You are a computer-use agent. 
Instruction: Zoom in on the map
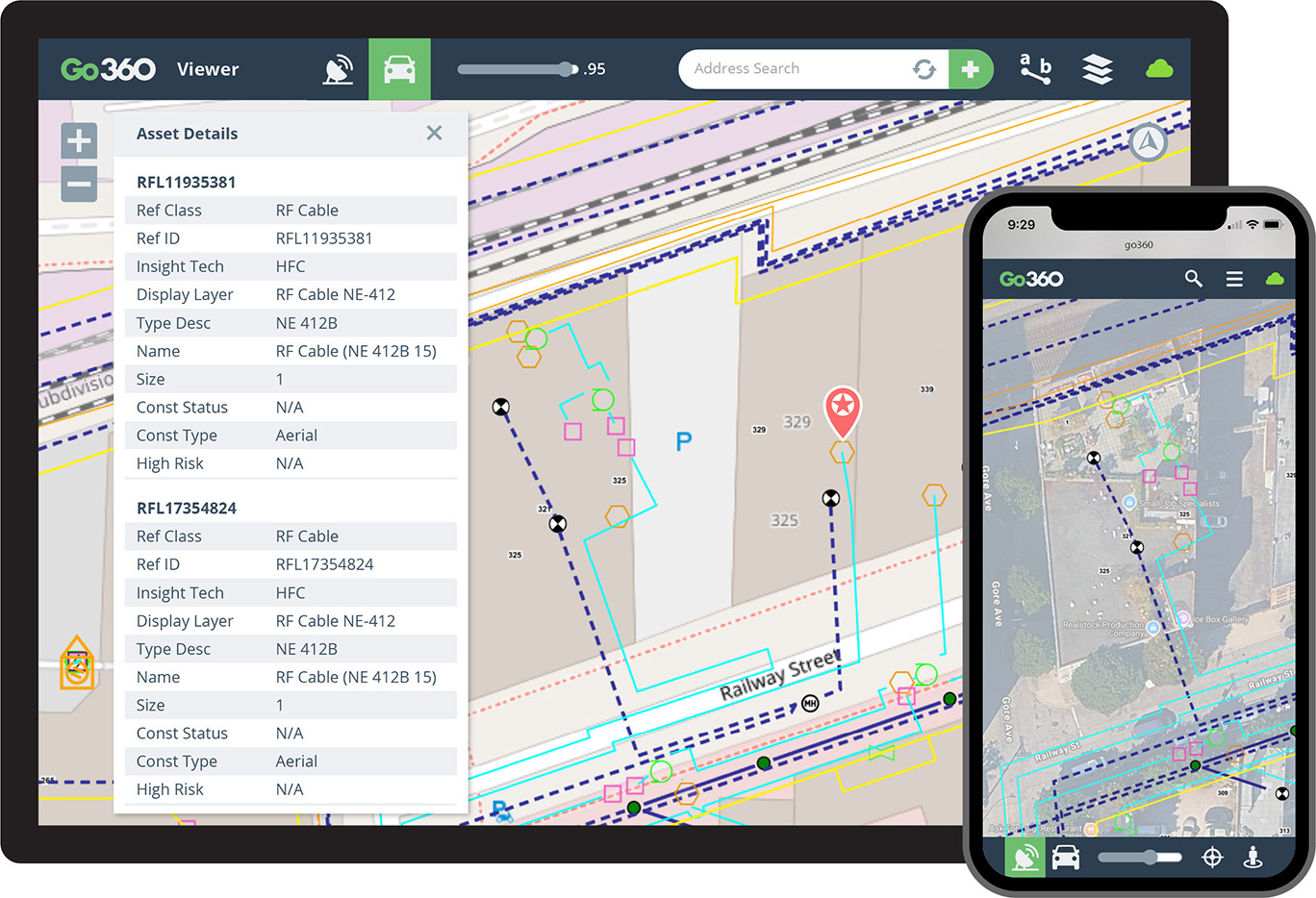pyautogui.click(x=79, y=141)
